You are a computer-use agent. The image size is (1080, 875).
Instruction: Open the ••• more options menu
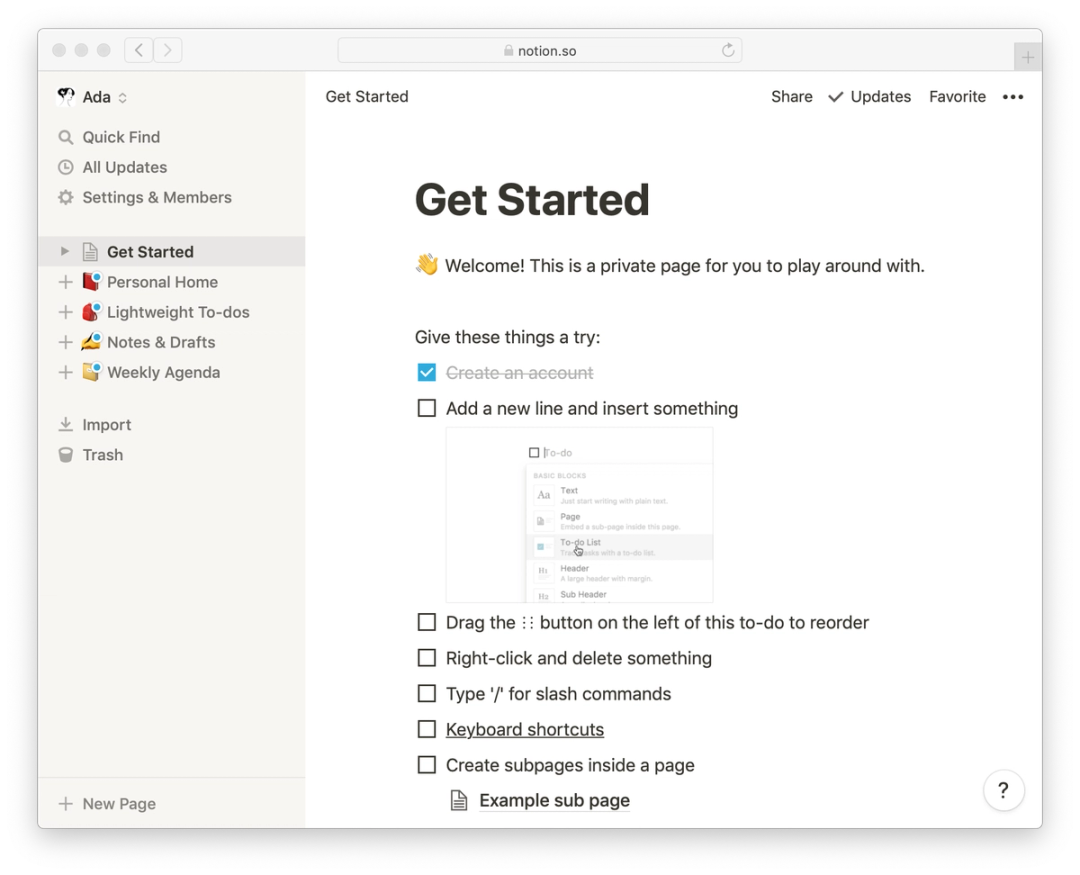pos(1013,97)
